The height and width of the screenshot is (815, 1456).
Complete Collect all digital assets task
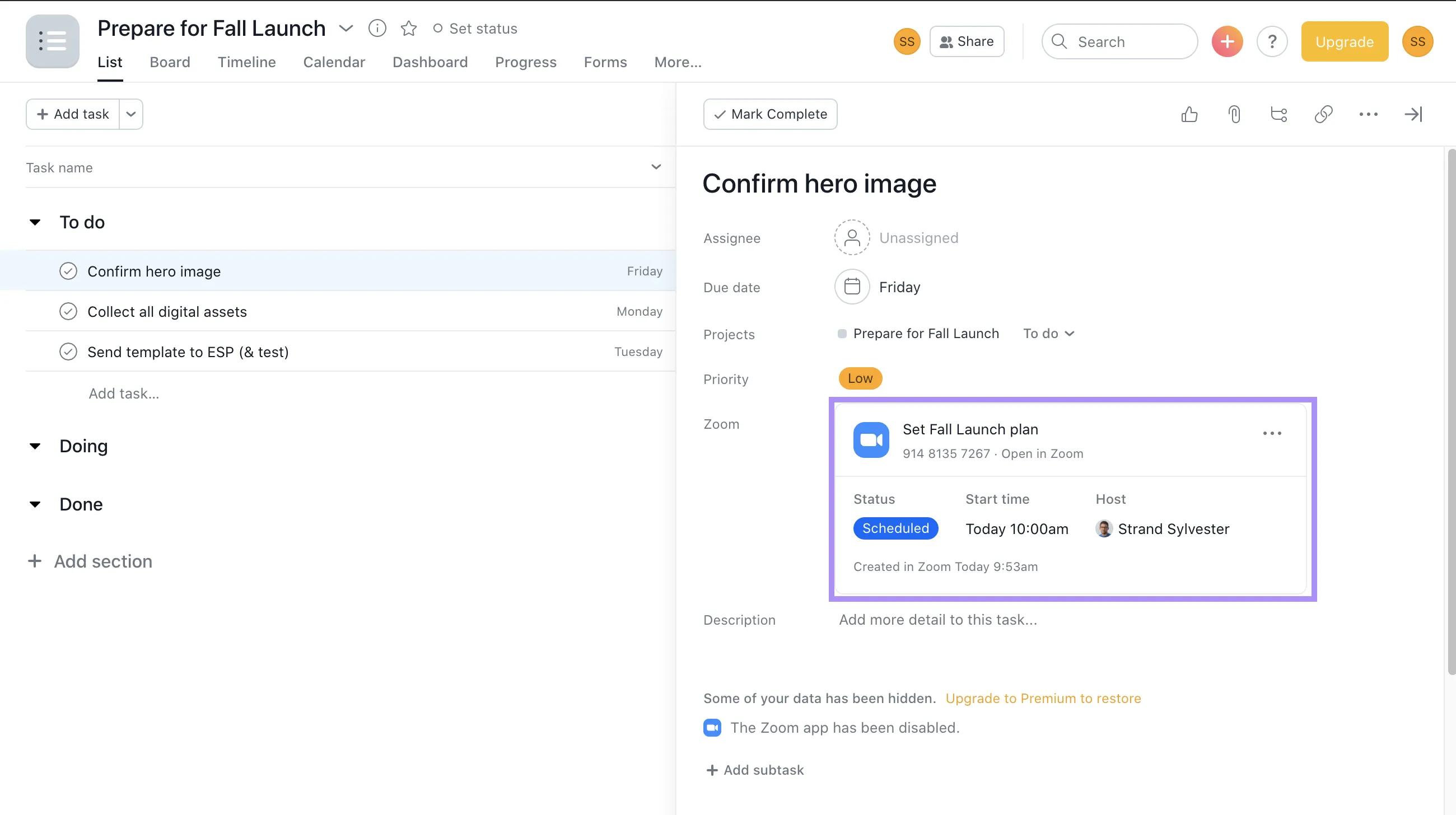pos(68,312)
